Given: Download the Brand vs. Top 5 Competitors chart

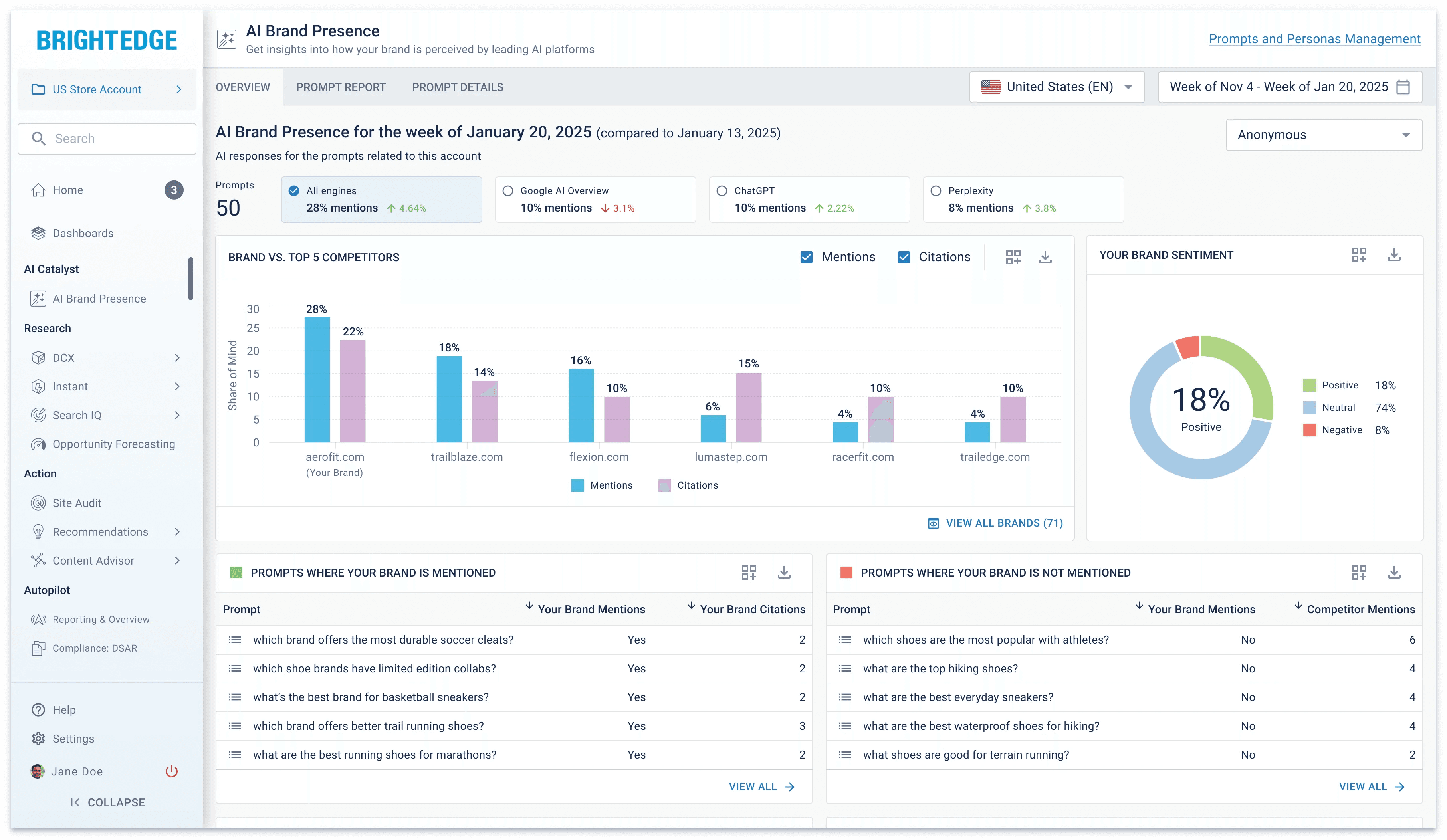Looking at the screenshot, I should 1045,257.
